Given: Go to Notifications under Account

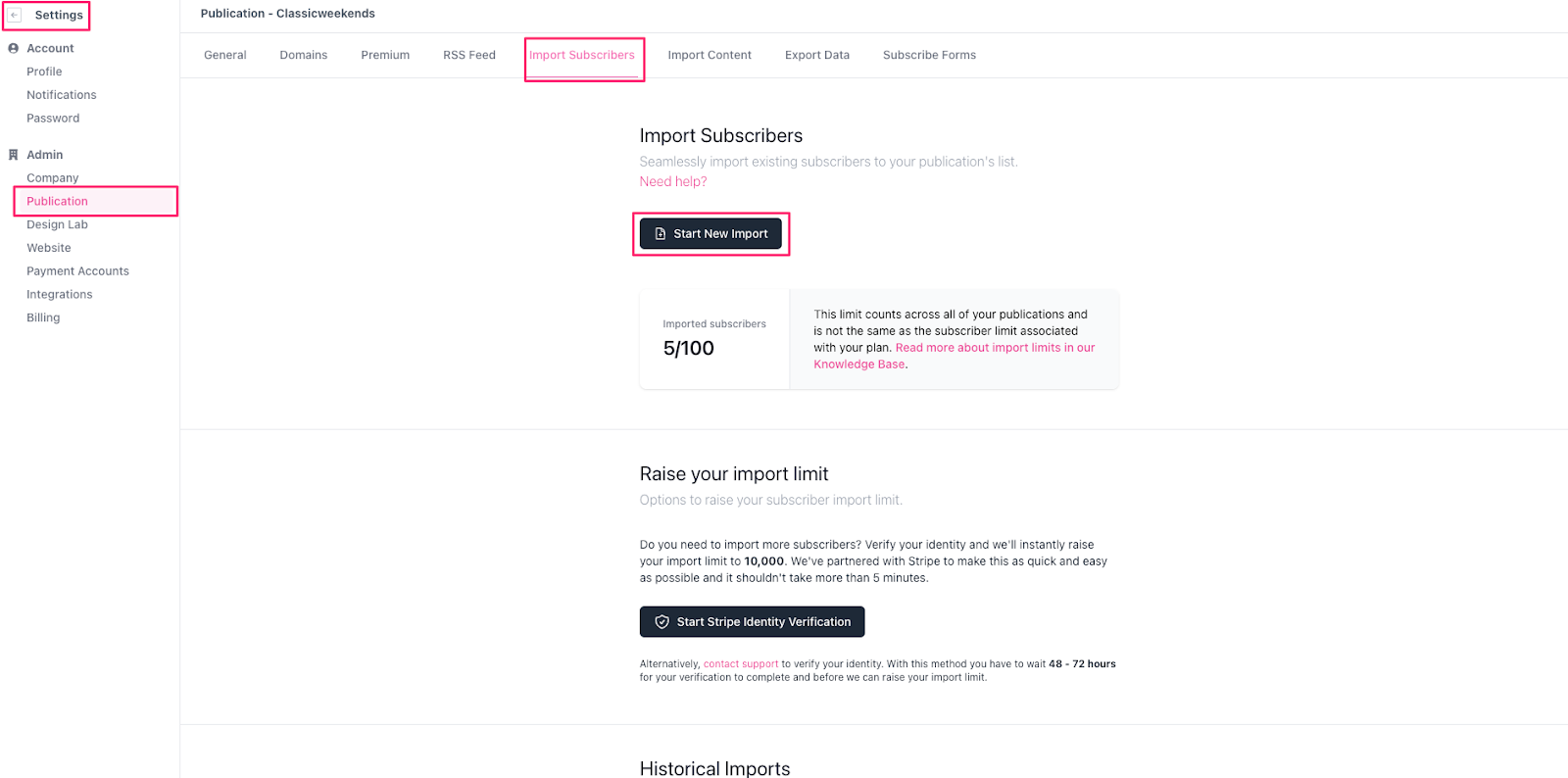Looking at the screenshot, I should tap(62, 95).
